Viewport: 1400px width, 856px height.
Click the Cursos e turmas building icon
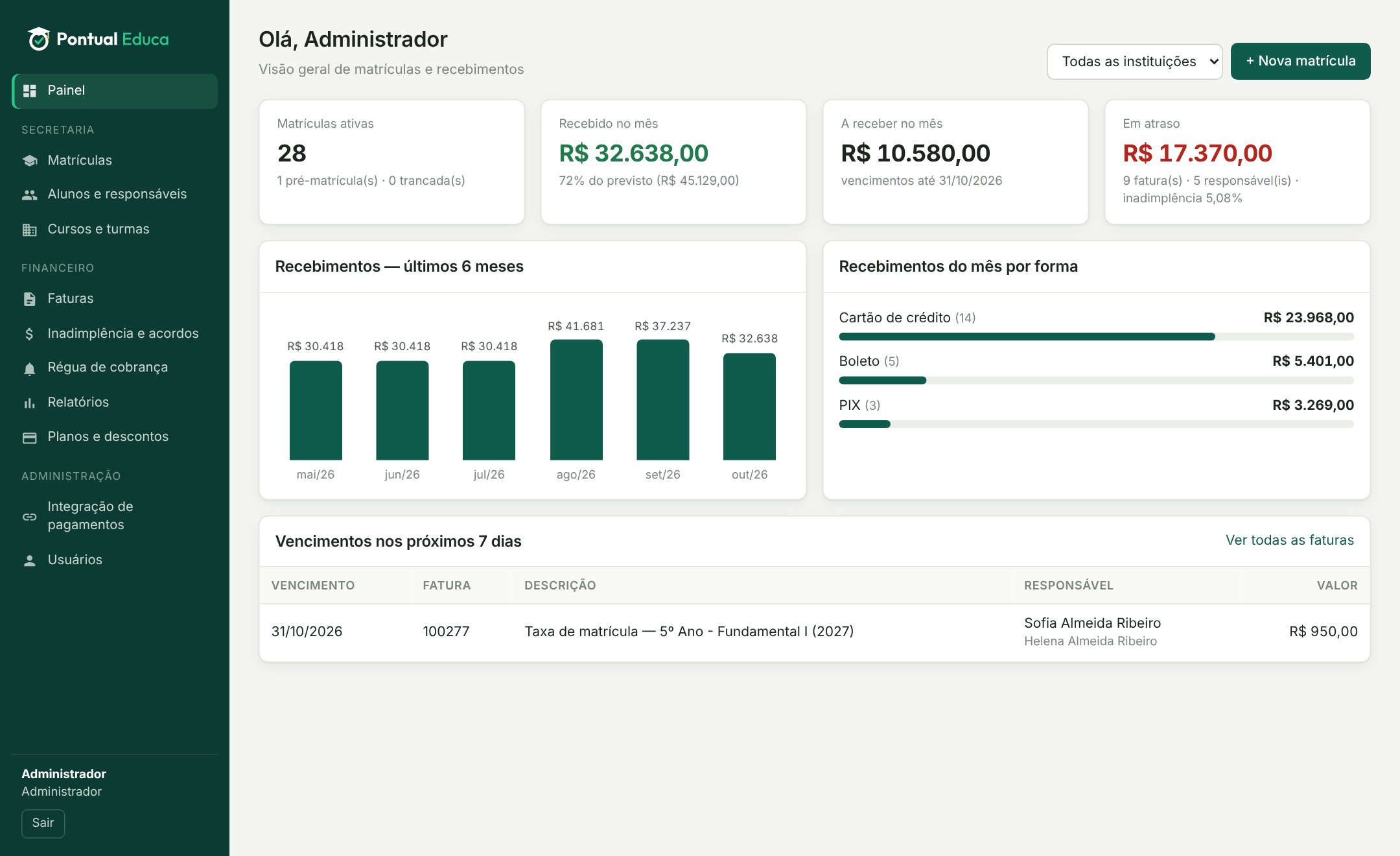30,230
